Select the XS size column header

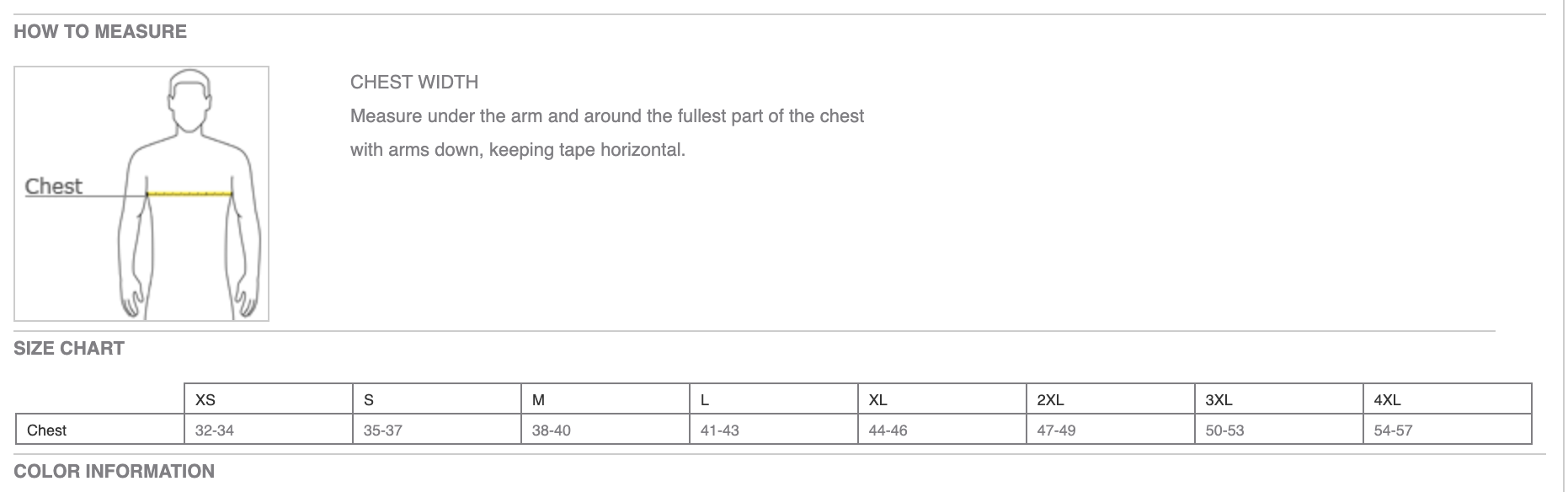point(205,400)
